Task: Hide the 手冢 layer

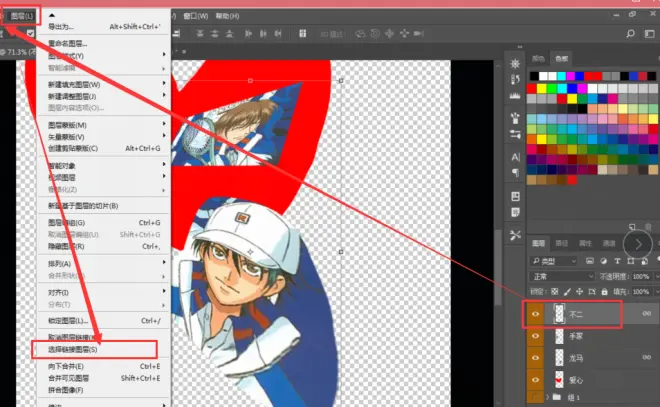Action: coord(535,336)
